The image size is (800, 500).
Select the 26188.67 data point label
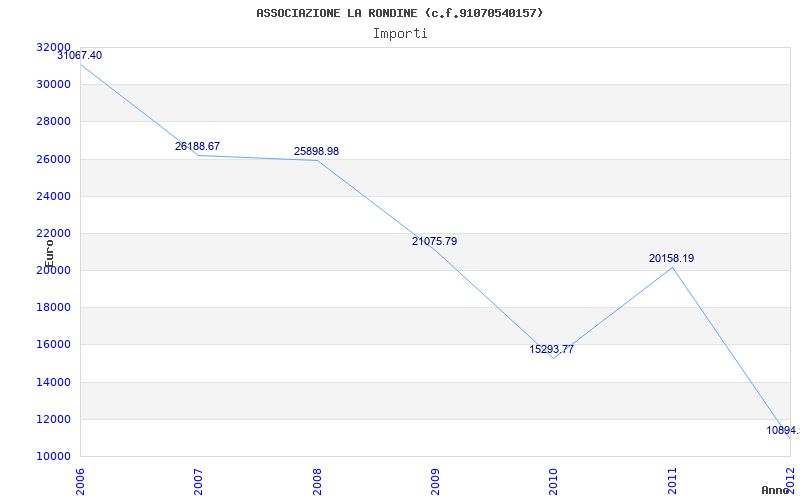pos(197,146)
